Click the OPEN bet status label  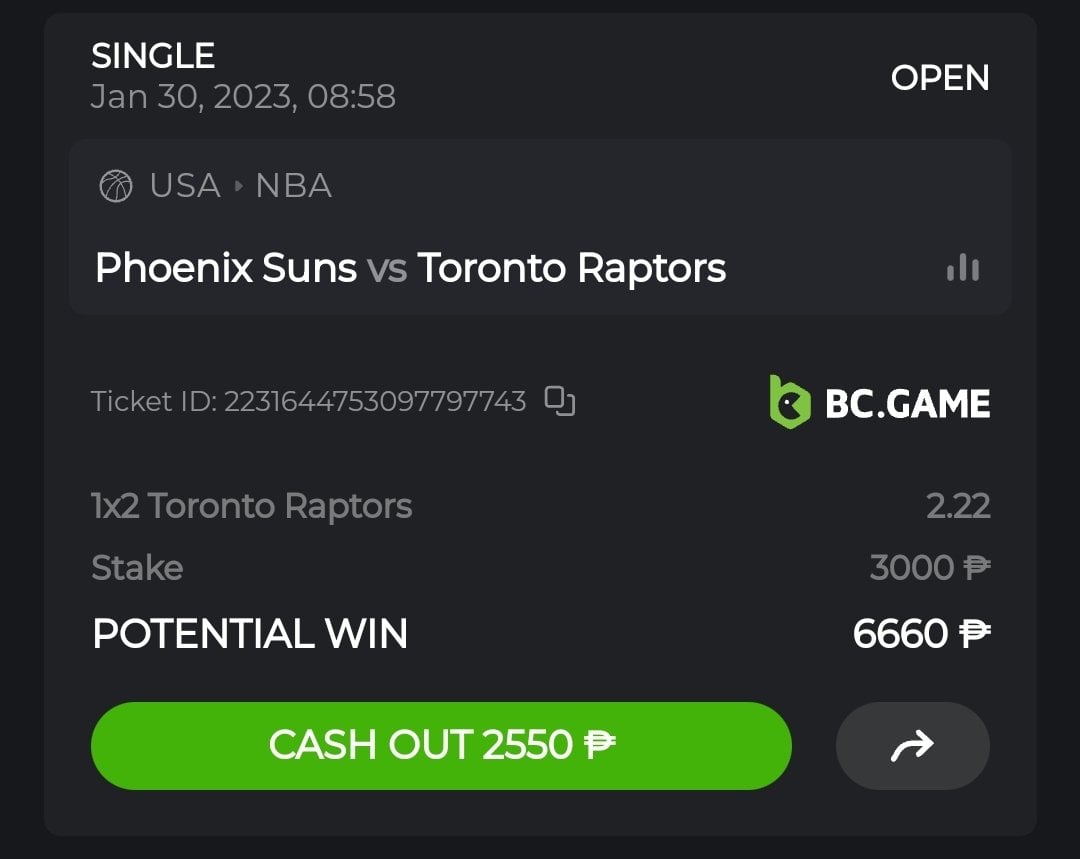(x=939, y=78)
